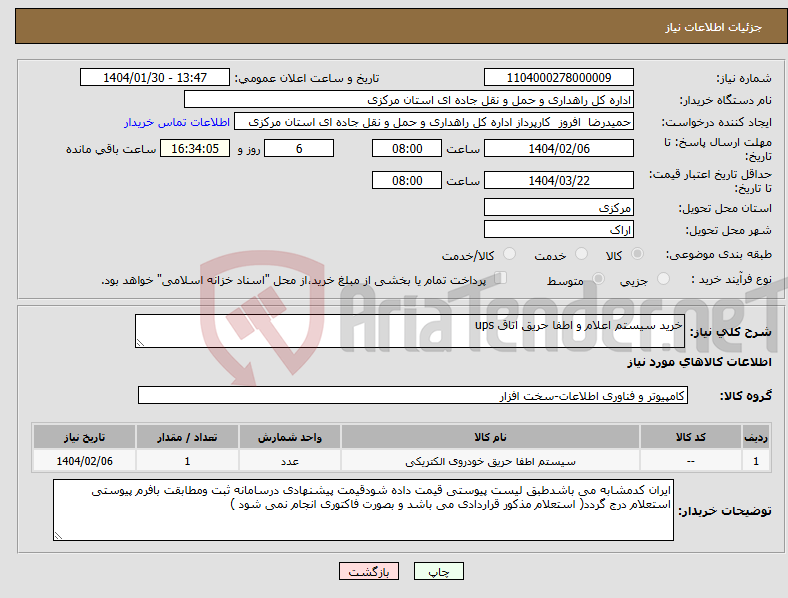Image resolution: width=788 pixels, height=598 pixels.
Task: Click the price validity date 1404/03/22 field
Action: pos(559,180)
